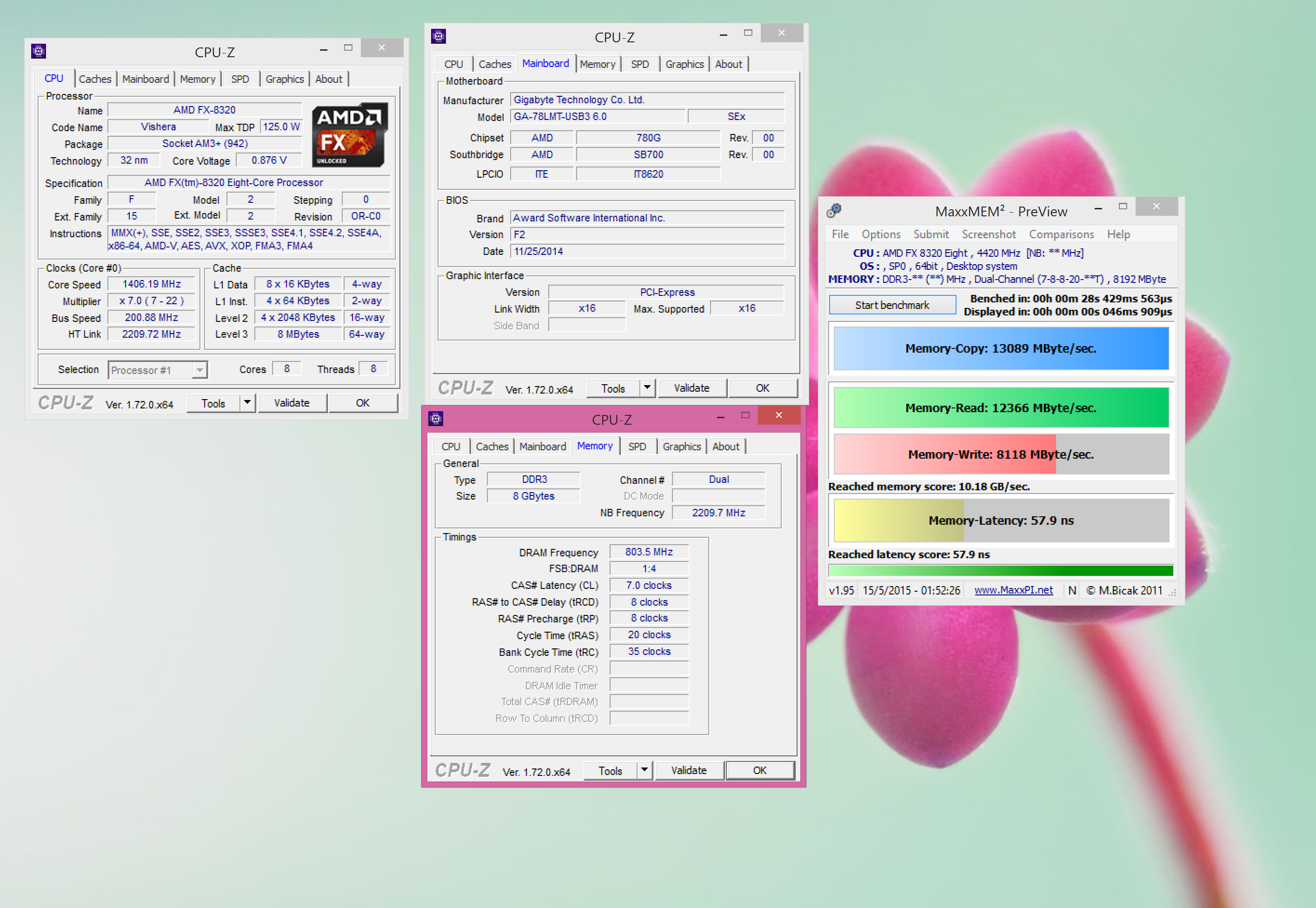The width and height of the screenshot is (1316, 908).
Task: Minimize the CPU-Z Mainboard window
Action: pyautogui.click(x=724, y=34)
